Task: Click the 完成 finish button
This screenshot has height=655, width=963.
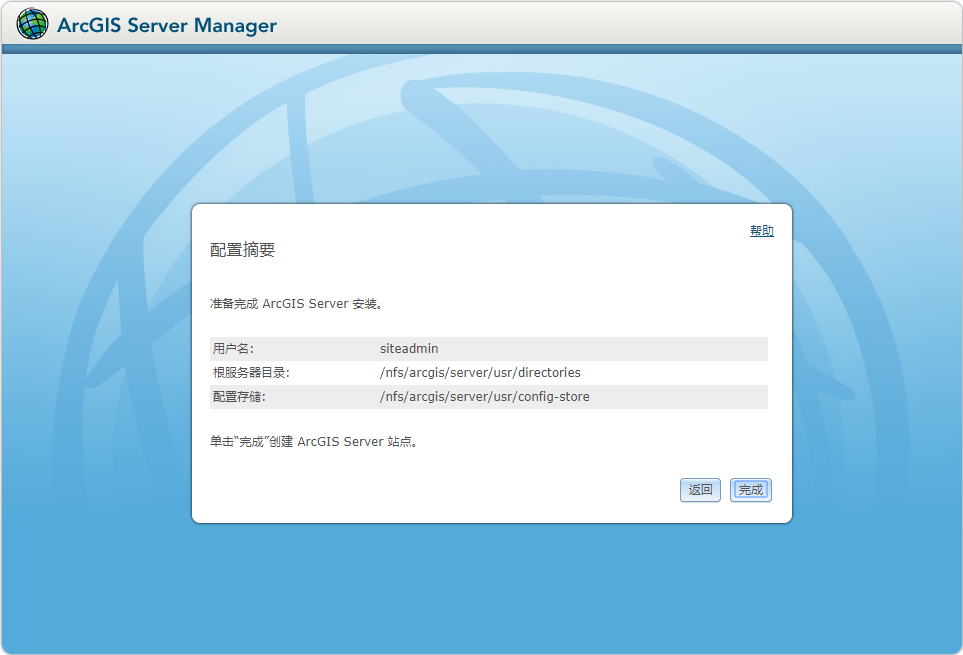Action: [751, 490]
